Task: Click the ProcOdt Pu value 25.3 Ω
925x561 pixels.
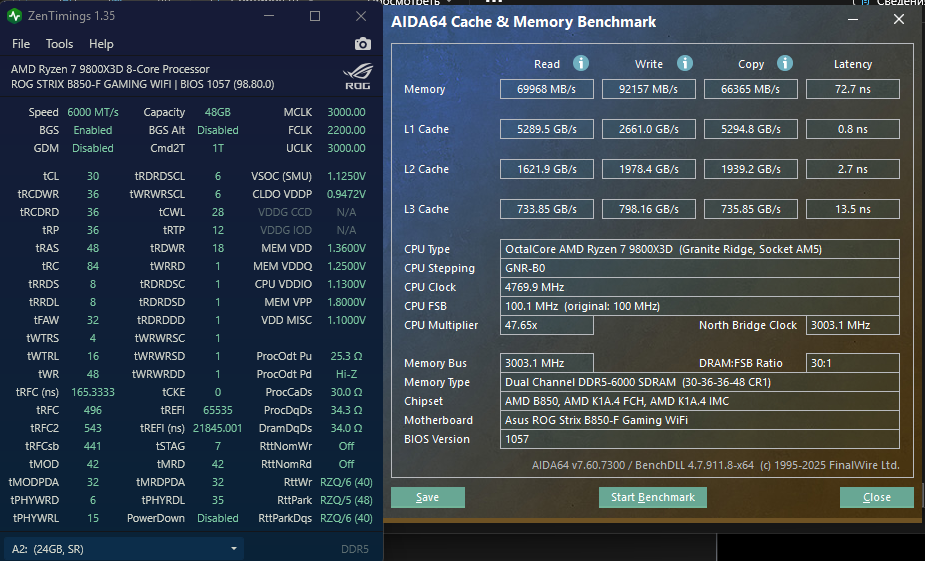Action: click(x=346, y=356)
